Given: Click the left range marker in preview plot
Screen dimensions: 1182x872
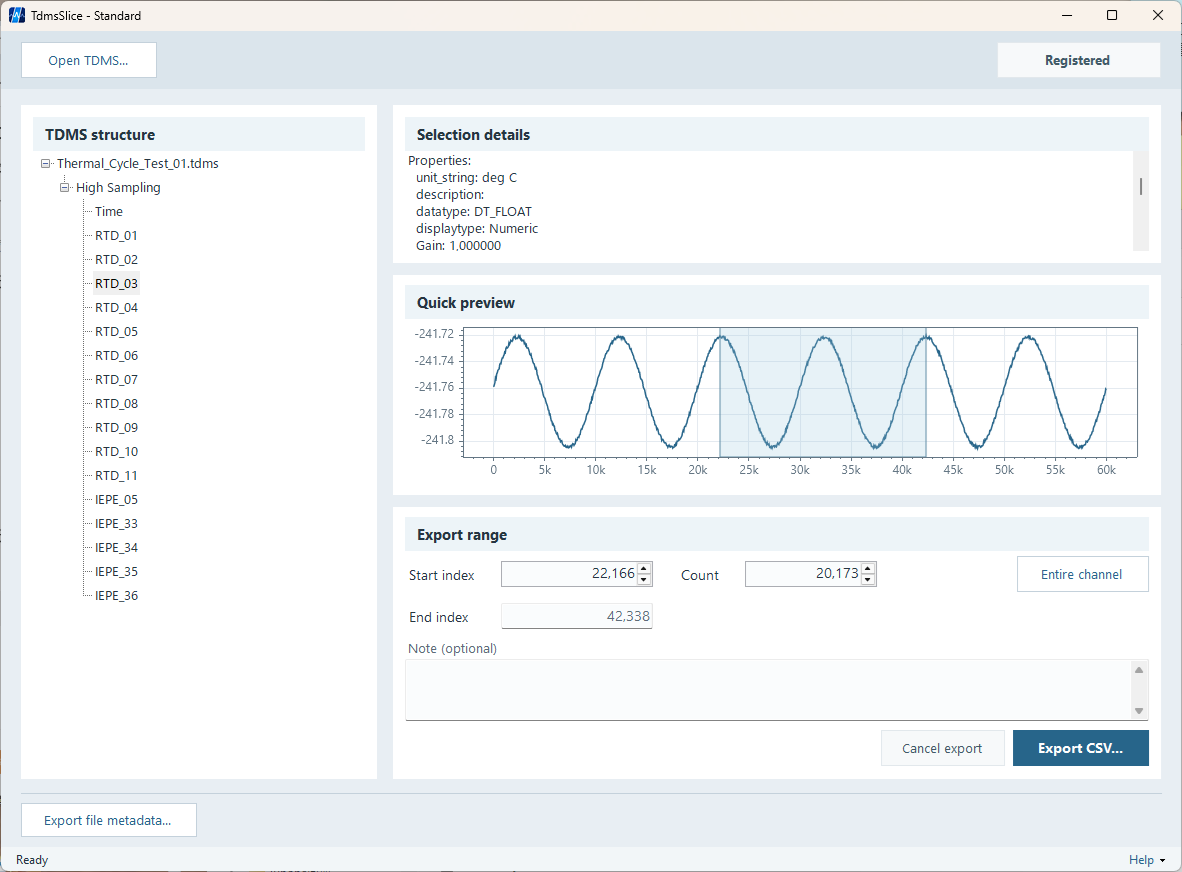Looking at the screenshot, I should coord(720,392).
